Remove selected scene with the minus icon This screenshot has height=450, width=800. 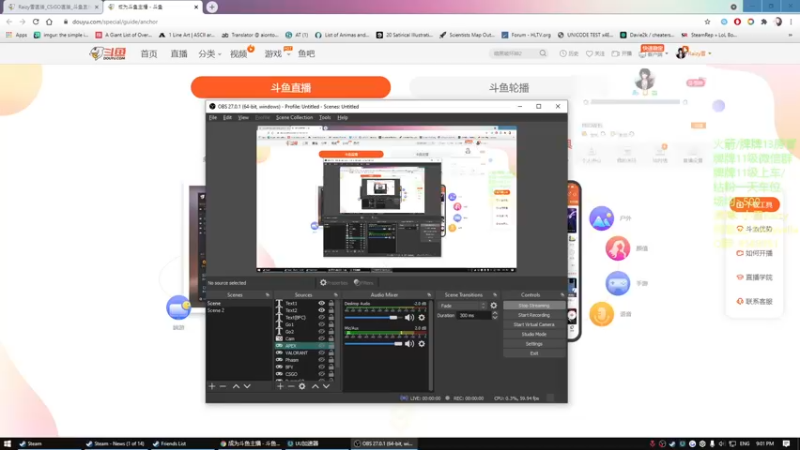pos(223,386)
